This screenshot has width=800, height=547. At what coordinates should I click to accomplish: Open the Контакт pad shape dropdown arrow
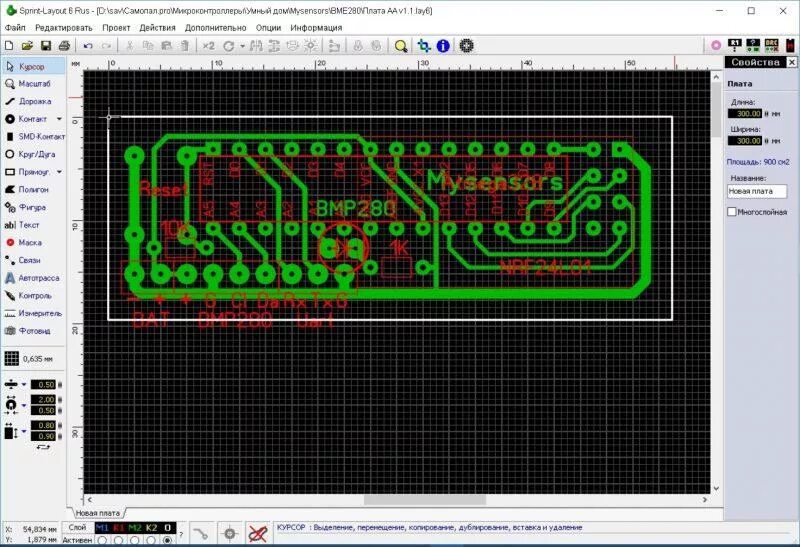click(x=59, y=119)
